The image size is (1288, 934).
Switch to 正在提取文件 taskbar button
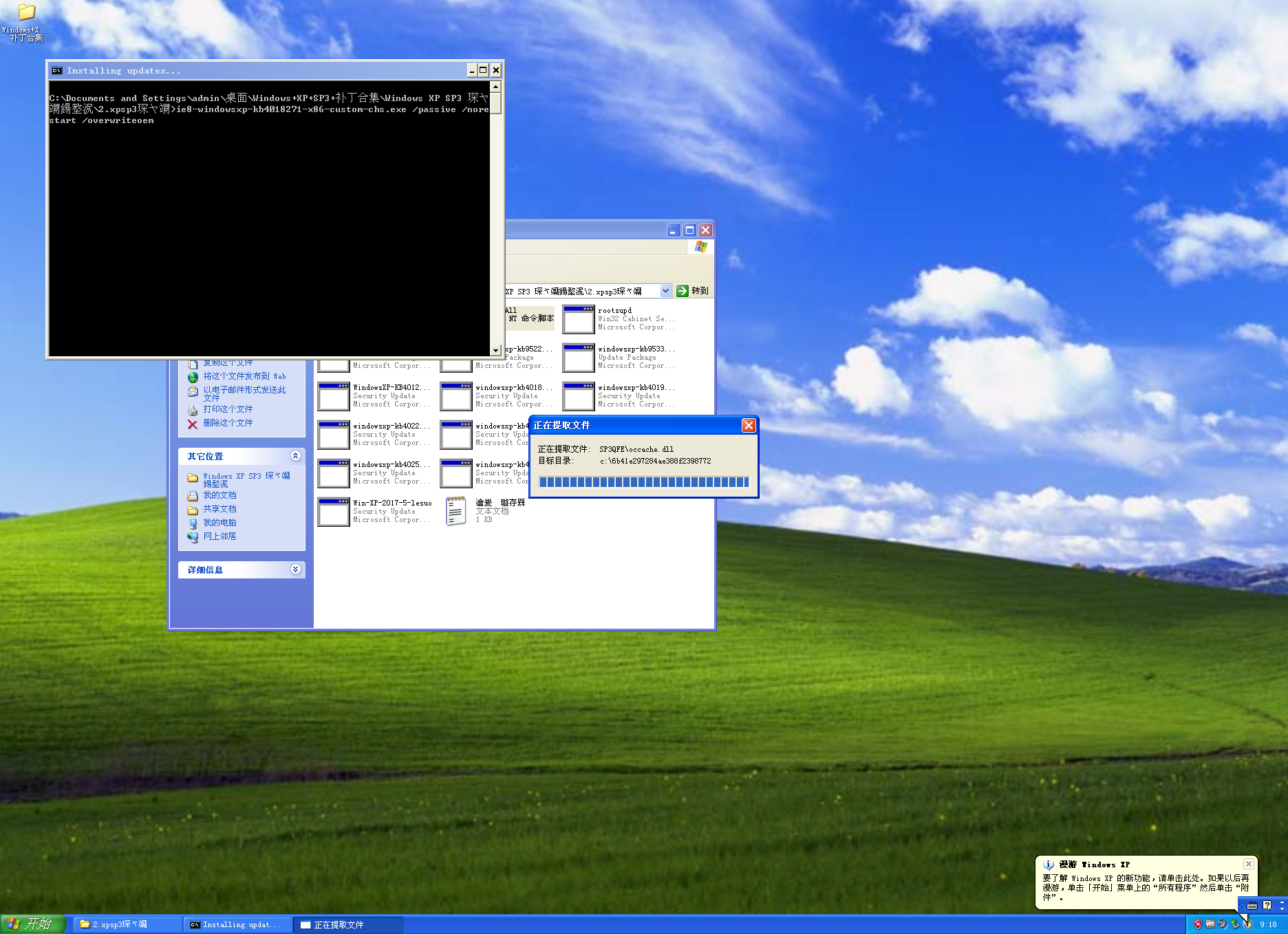tap(347, 924)
